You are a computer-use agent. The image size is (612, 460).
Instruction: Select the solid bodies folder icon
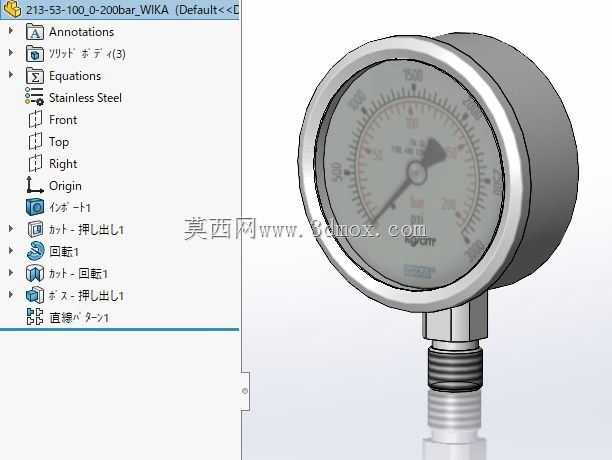tap(35, 54)
